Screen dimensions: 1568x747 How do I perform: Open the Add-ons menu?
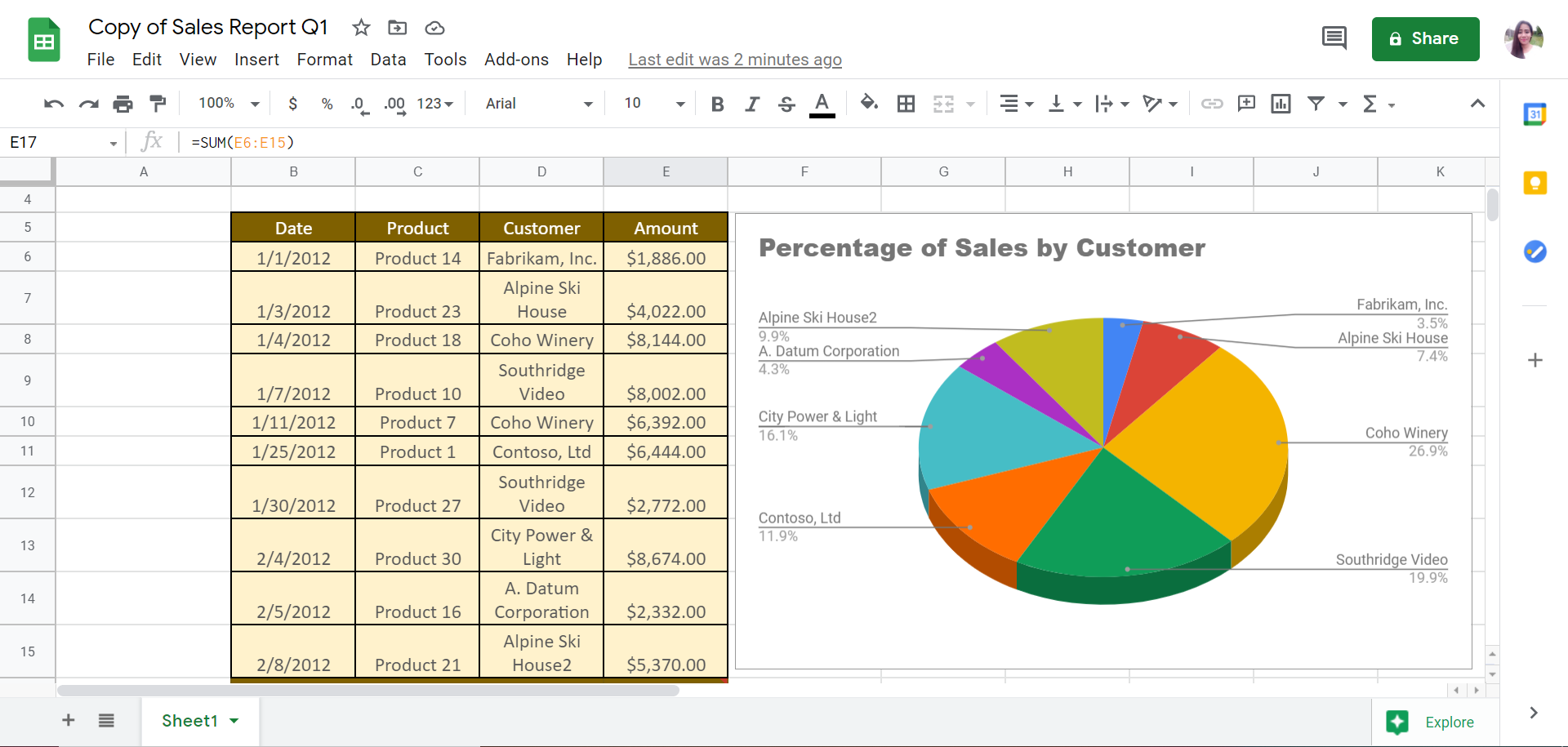pos(516,60)
